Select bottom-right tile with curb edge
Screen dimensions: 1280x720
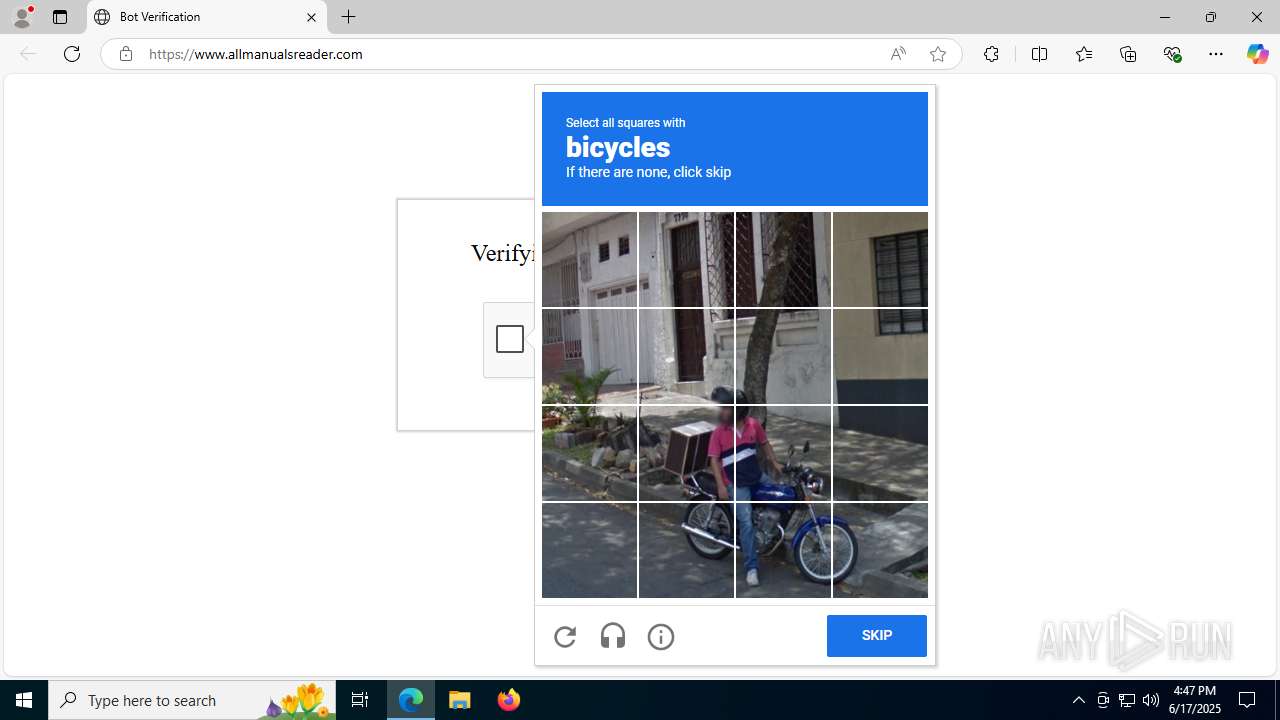880,550
